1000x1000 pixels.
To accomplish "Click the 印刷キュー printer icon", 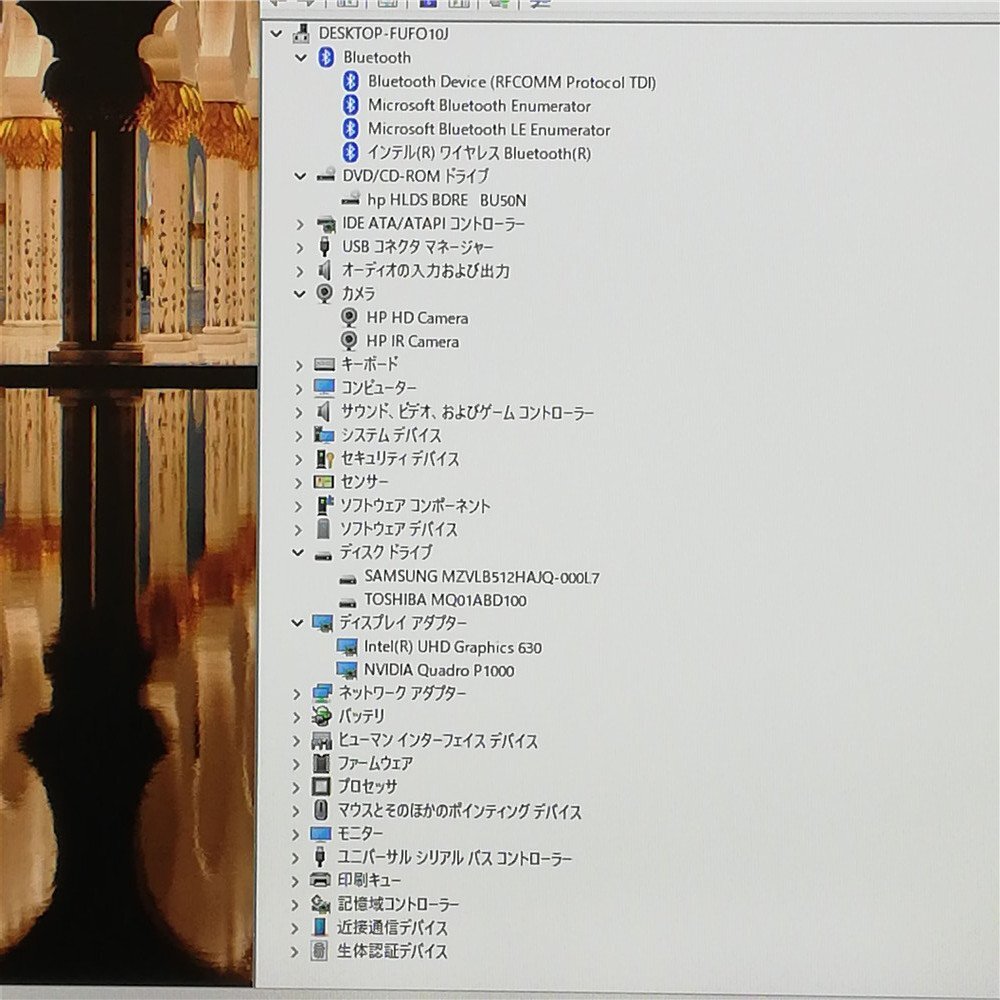I will click(320, 880).
